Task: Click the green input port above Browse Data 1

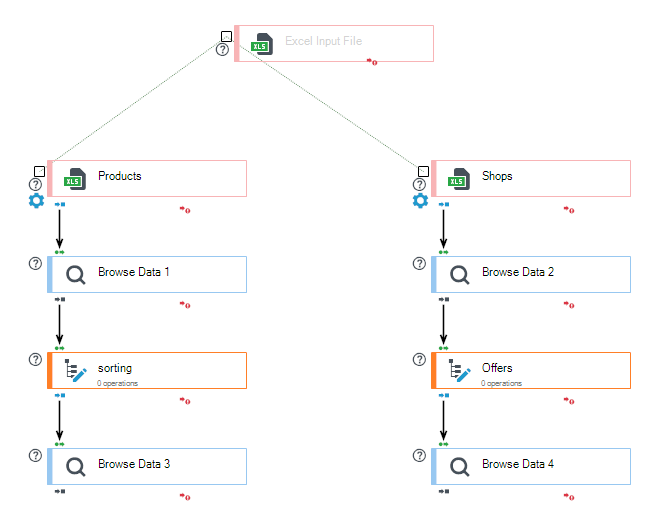Action: click(60, 252)
